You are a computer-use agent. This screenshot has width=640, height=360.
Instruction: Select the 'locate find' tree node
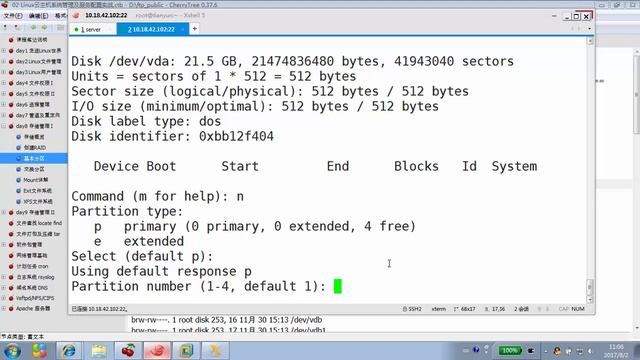click(39, 223)
